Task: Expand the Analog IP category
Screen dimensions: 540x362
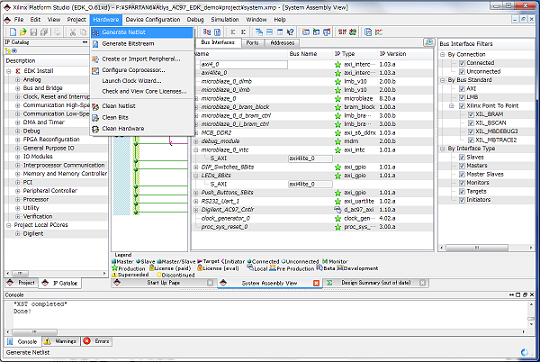Action: point(18,80)
